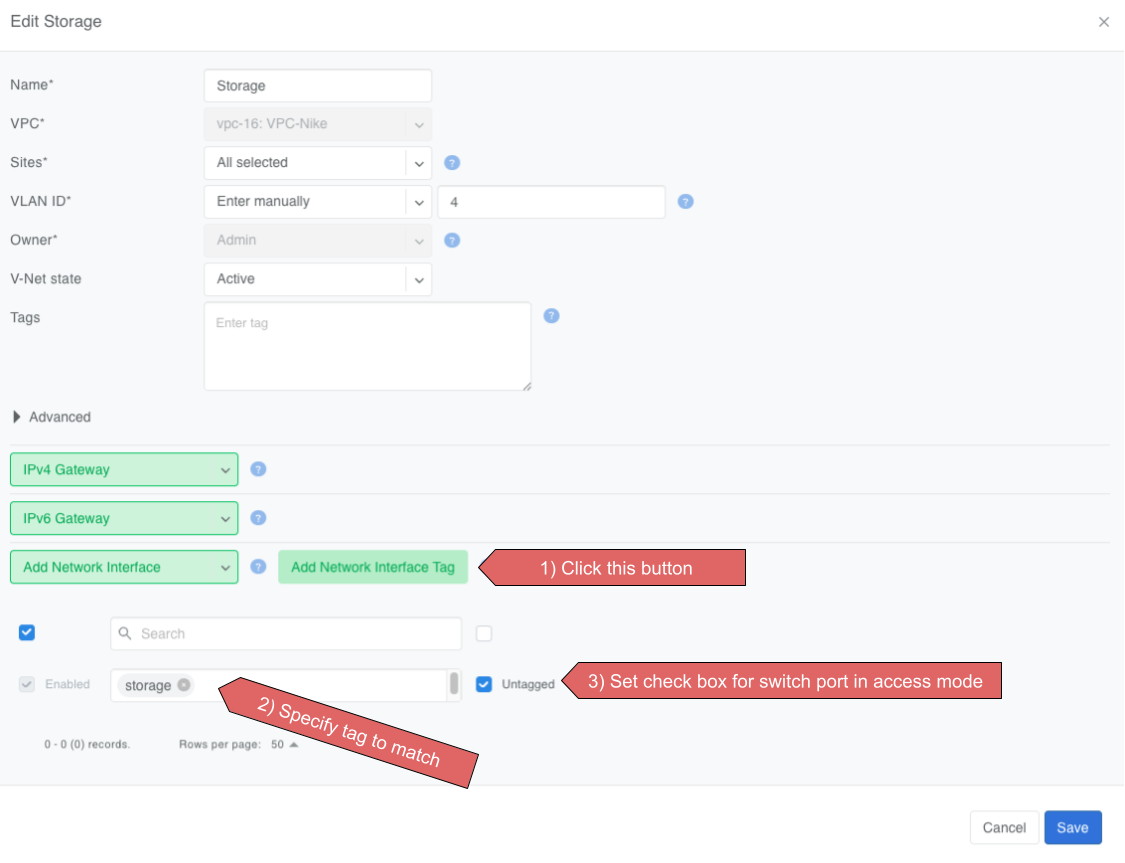Click the Add Network Interface Tag button

pyautogui.click(x=373, y=567)
